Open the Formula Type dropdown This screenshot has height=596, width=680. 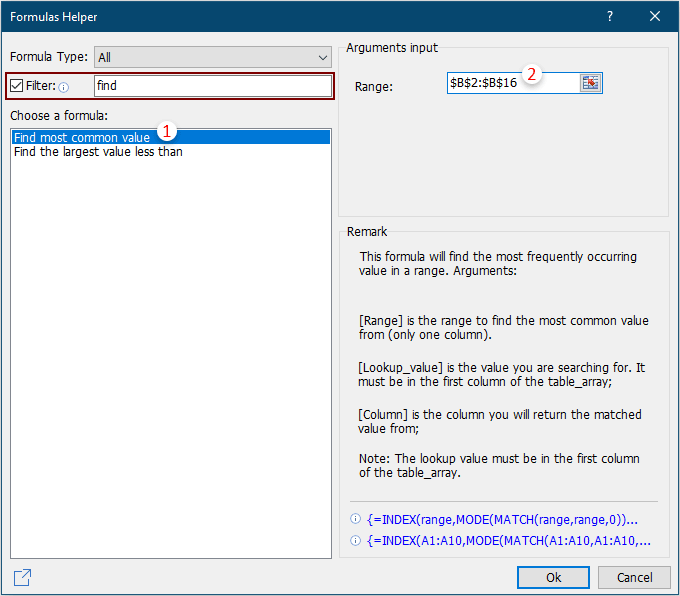point(212,57)
